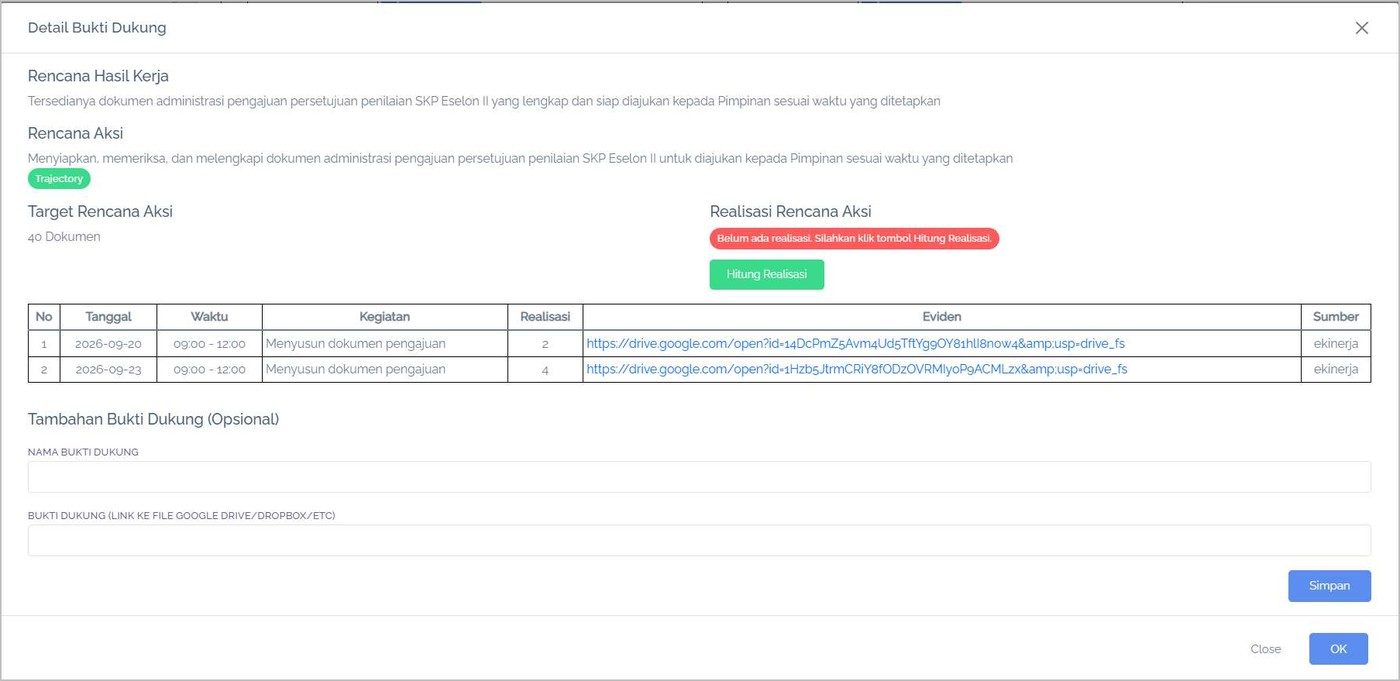Select the ekinerja source cell in row 2
The image size is (1400, 681).
coord(1336,369)
